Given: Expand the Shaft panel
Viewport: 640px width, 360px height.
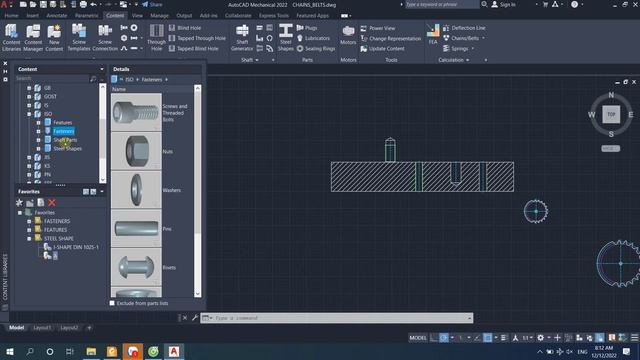Looking at the screenshot, I should click(x=249, y=60).
